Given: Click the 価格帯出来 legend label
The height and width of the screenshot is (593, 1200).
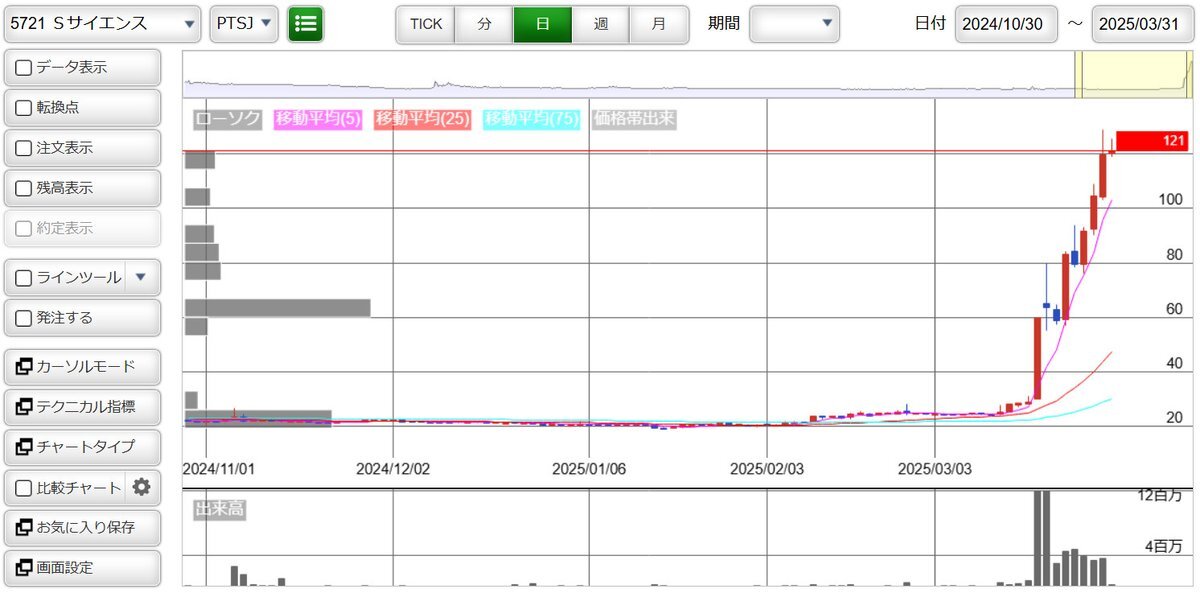Looking at the screenshot, I should [634, 119].
